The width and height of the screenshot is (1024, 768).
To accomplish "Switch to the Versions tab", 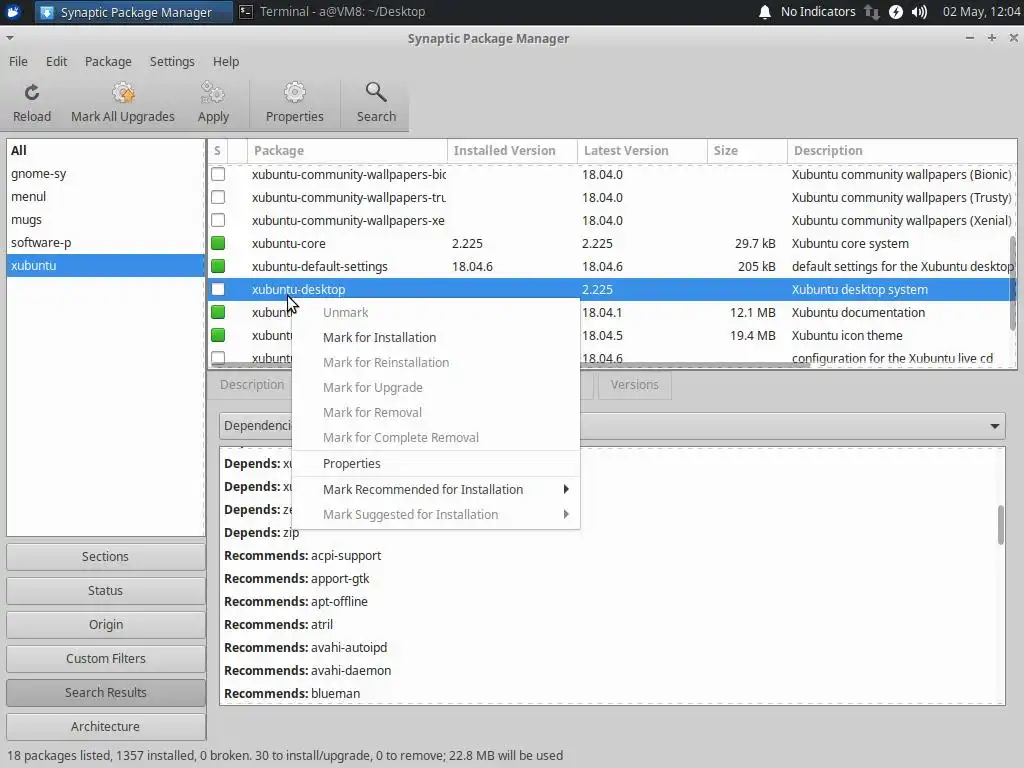I will tap(634, 385).
